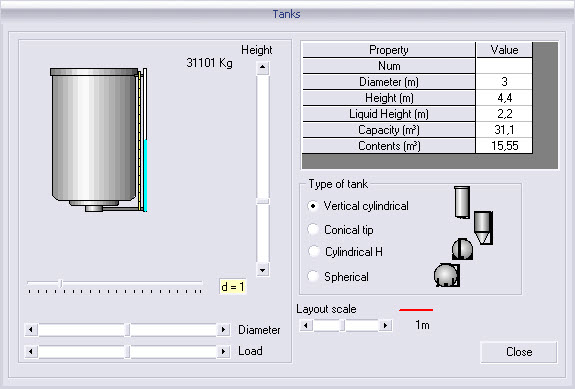
Task: Click the Load scrollbar left arrow
Action: click(x=31, y=352)
